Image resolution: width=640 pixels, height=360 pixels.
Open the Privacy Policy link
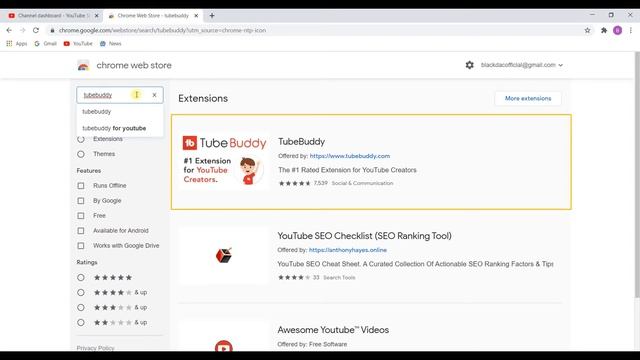coord(95,348)
